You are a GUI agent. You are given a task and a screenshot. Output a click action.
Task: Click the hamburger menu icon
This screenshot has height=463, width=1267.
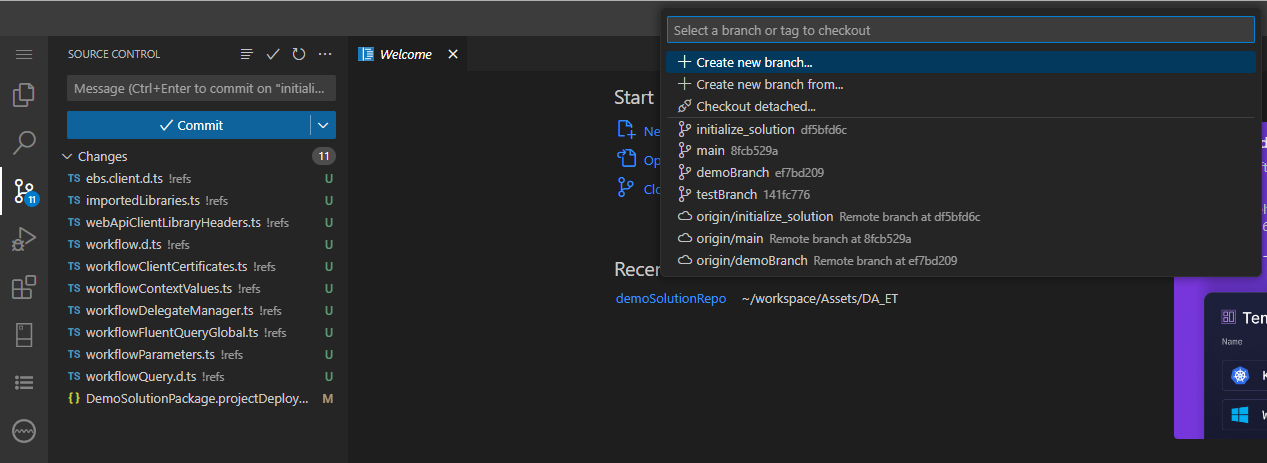click(24, 54)
